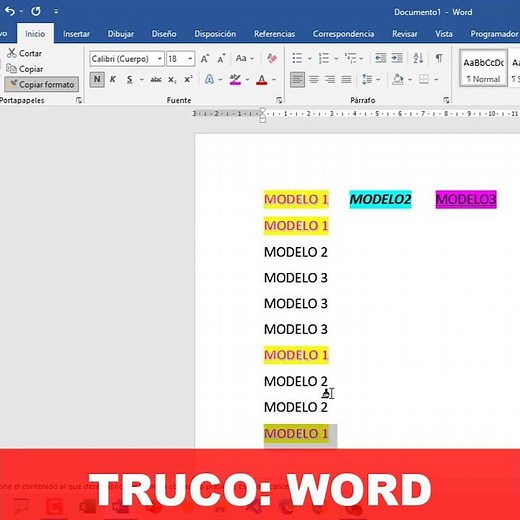Center text alignment icon
The height and width of the screenshot is (520, 520).
[x=314, y=79]
